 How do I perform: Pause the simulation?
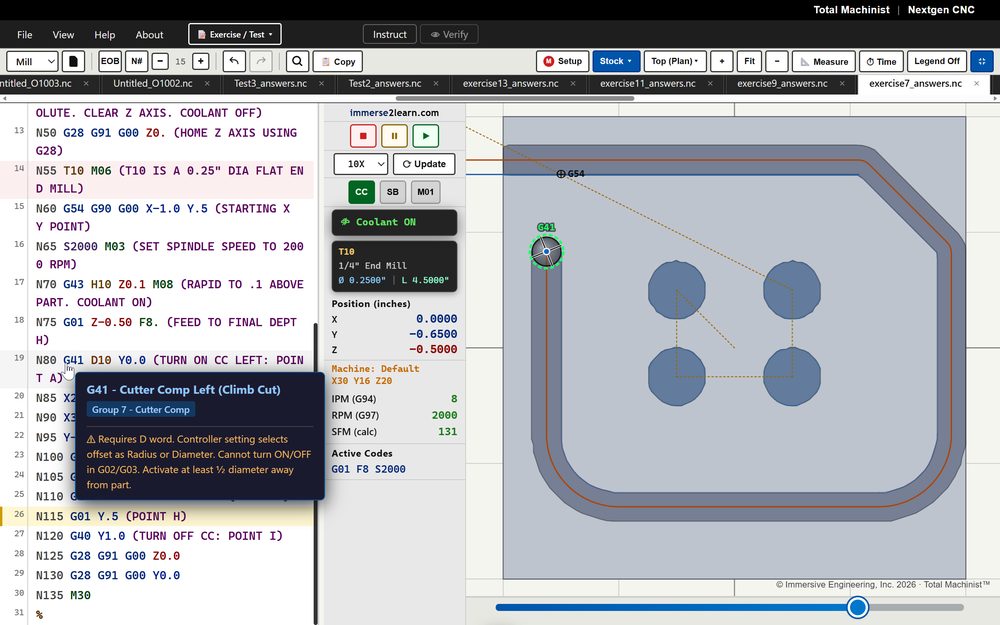(394, 136)
